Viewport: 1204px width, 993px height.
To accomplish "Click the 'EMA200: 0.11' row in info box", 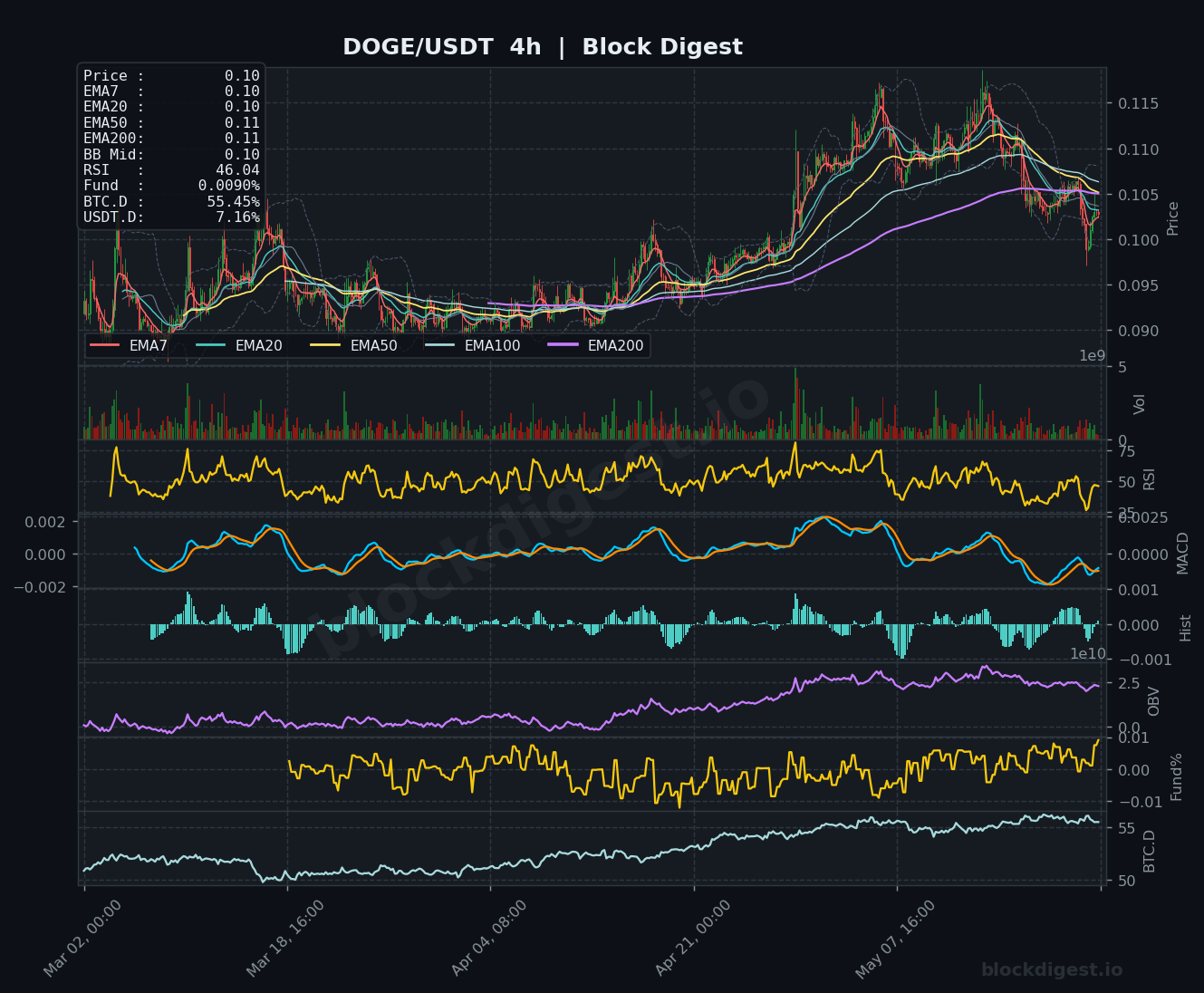I will pyautogui.click(x=171, y=139).
